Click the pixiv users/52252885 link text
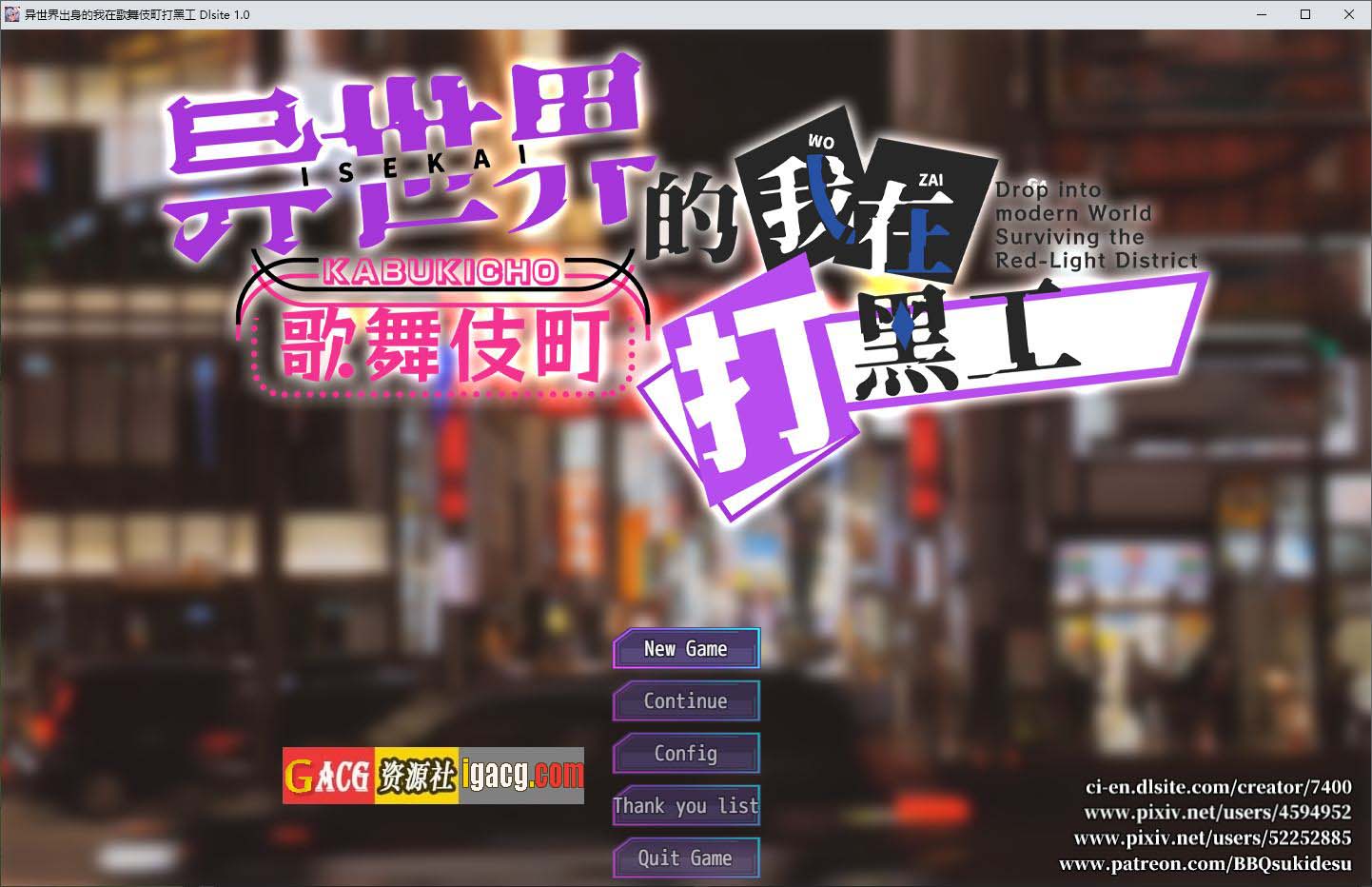 [1212, 838]
